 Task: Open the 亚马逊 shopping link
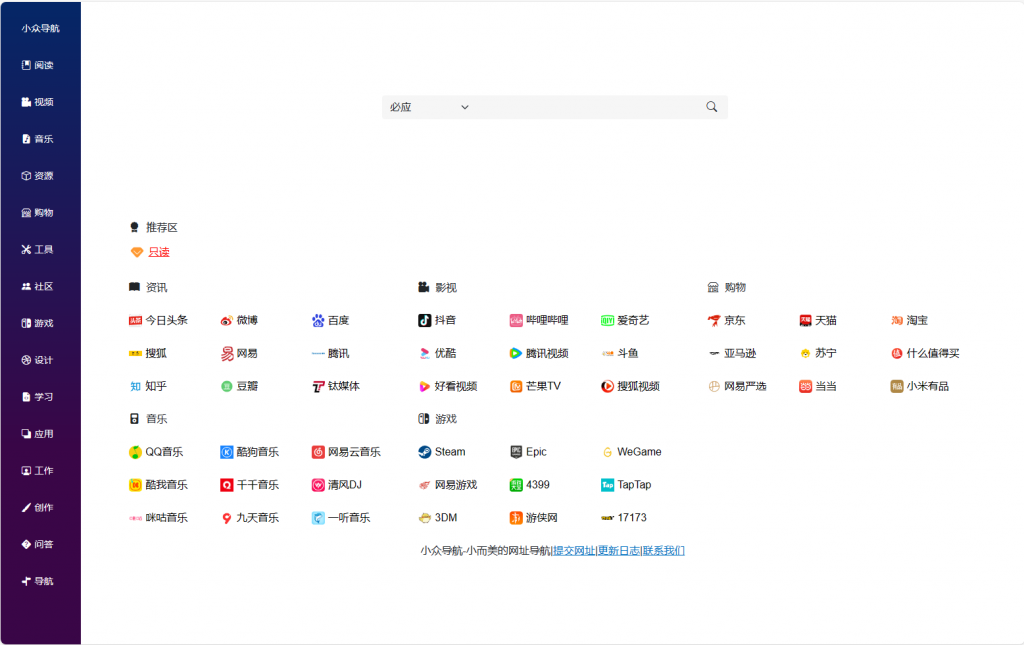click(732, 354)
